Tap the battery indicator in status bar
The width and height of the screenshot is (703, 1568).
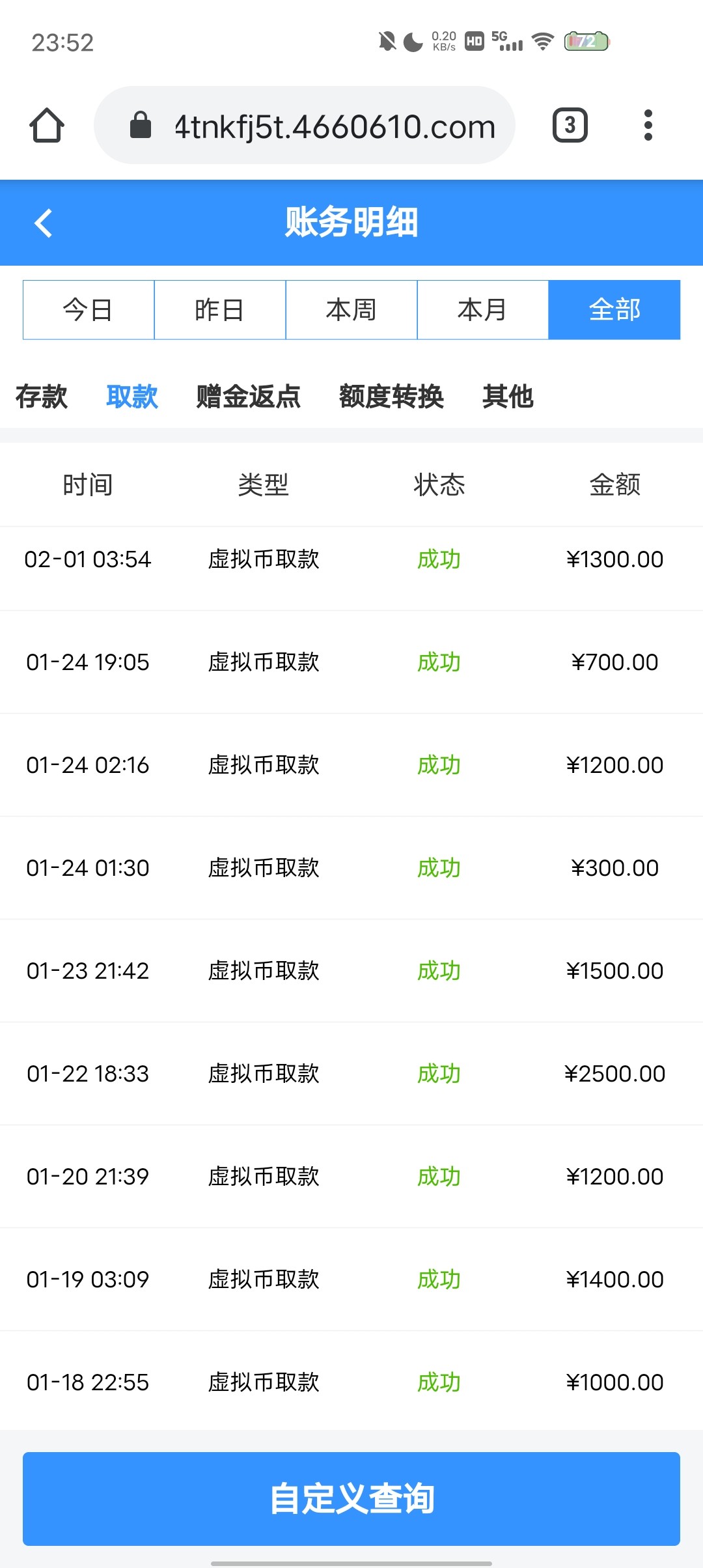tap(586, 42)
